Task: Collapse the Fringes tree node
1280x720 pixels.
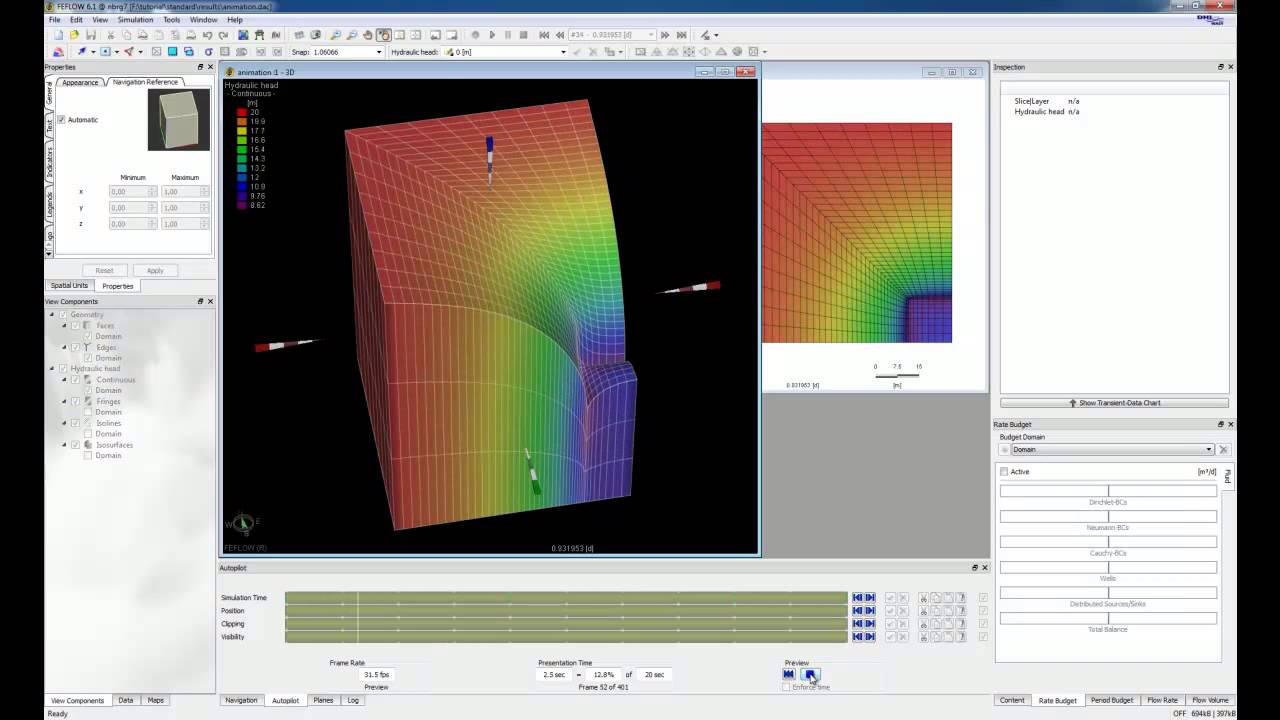Action: [x=64, y=401]
